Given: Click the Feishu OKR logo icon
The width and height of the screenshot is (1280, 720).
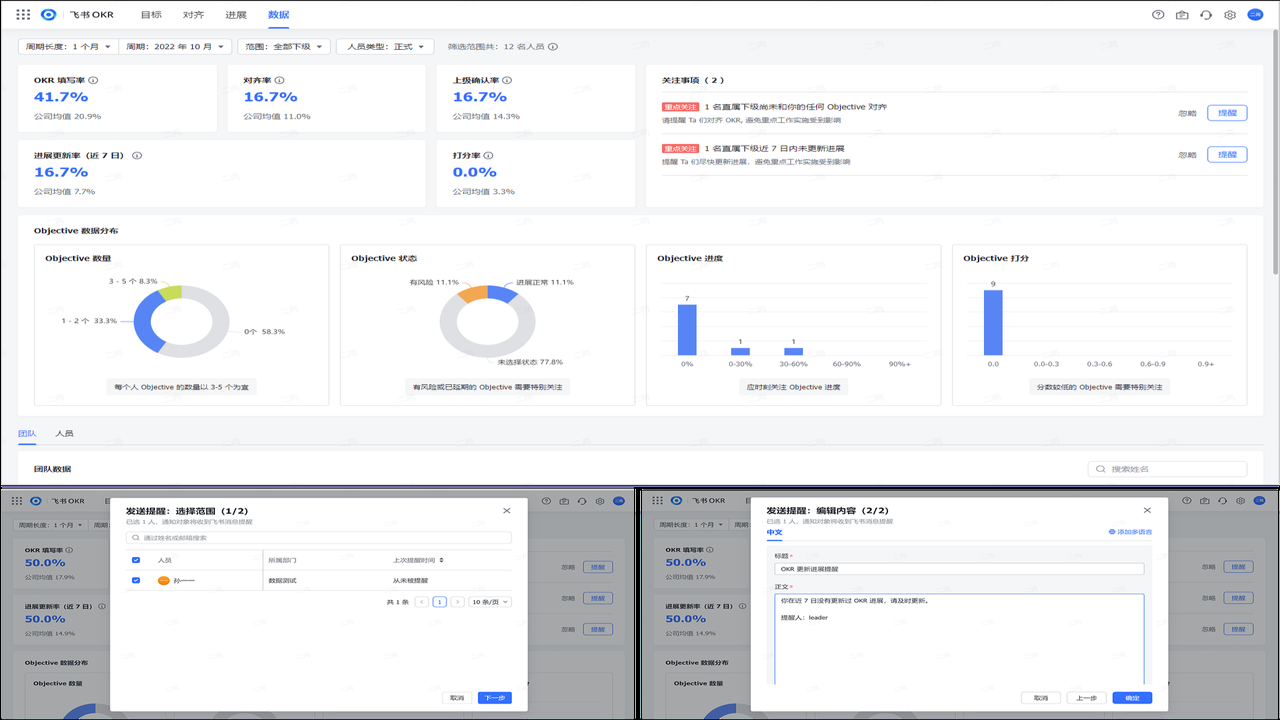Looking at the screenshot, I should coord(49,15).
